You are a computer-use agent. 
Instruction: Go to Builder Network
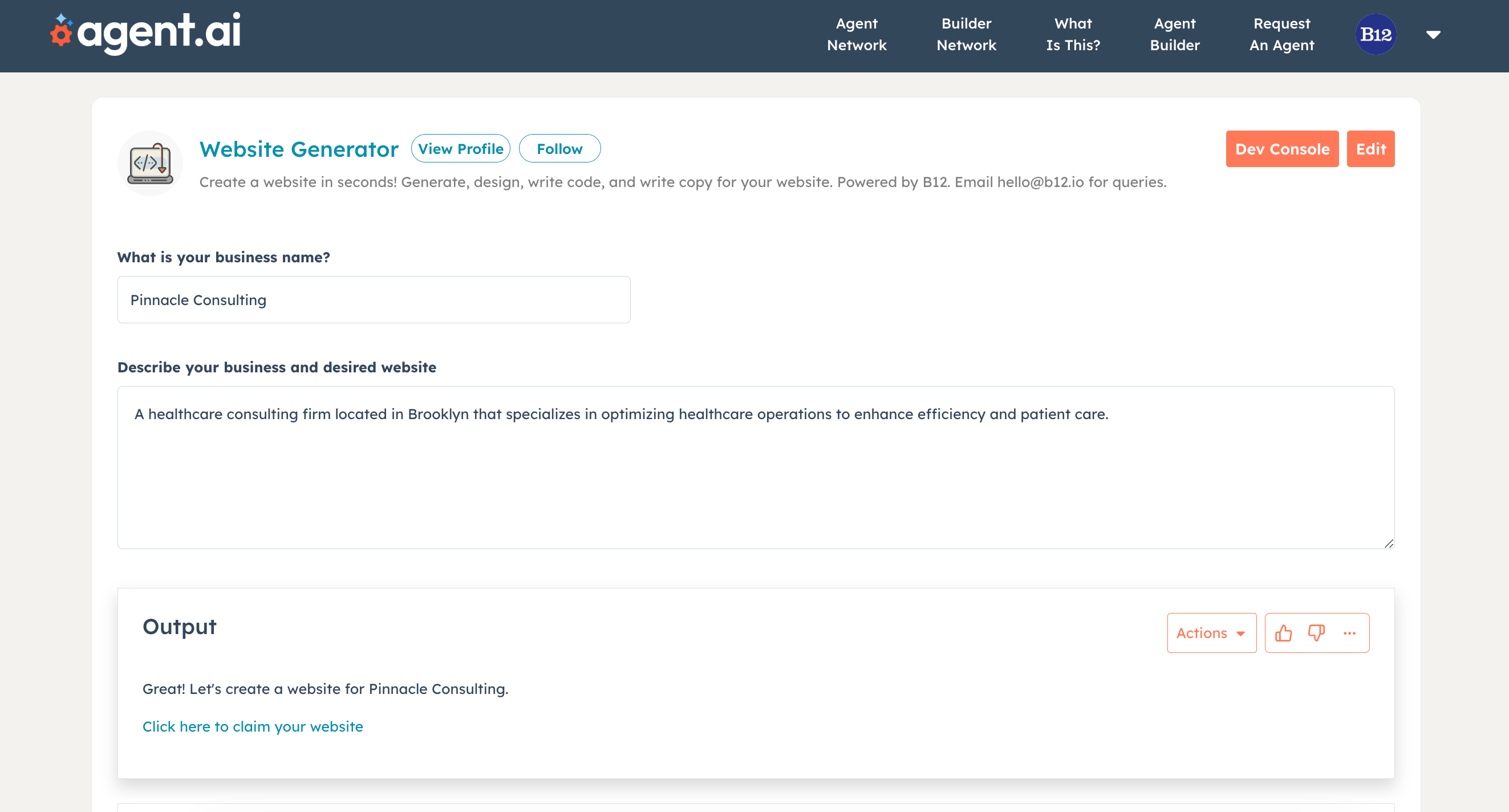pos(966,35)
